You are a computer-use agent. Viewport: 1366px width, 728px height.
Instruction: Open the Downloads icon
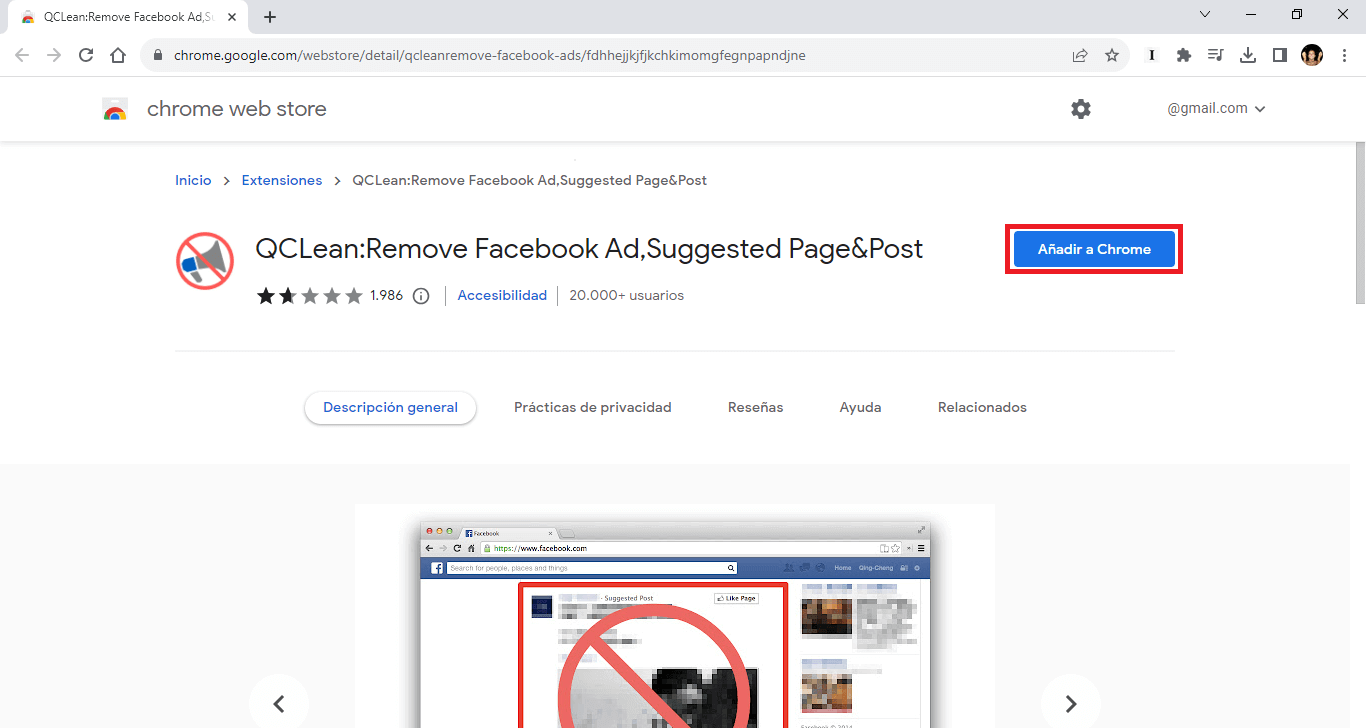pyautogui.click(x=1248, y=56)
